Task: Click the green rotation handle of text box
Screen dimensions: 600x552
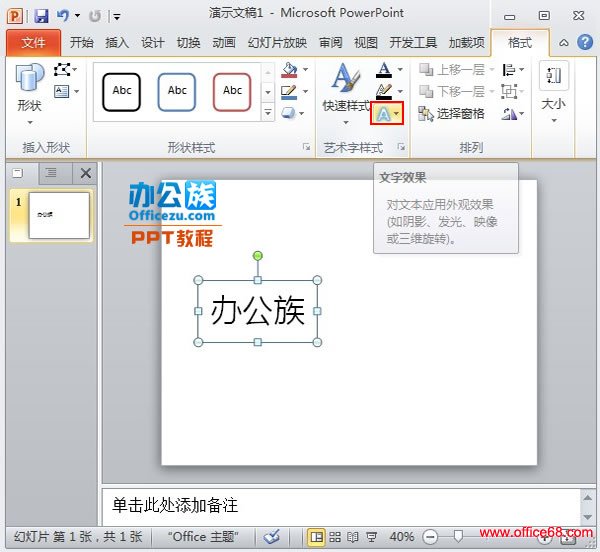Action: click(x=258, y=256)
